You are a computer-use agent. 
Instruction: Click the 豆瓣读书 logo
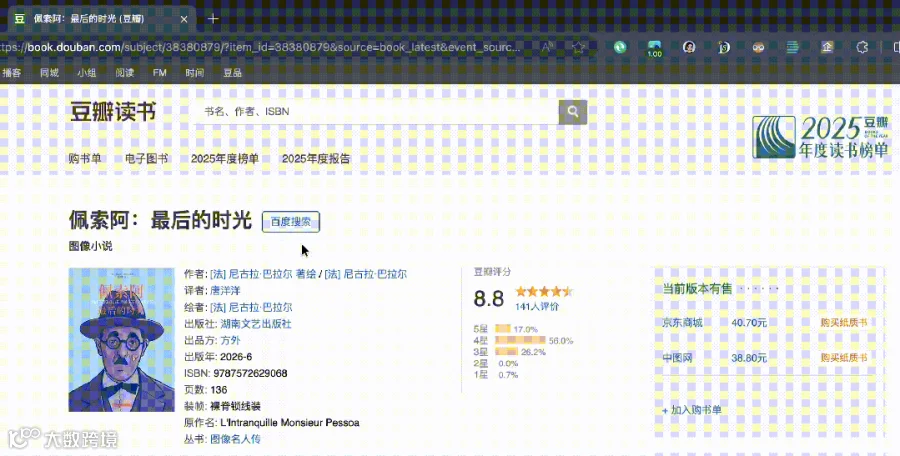tap(112, 111)
